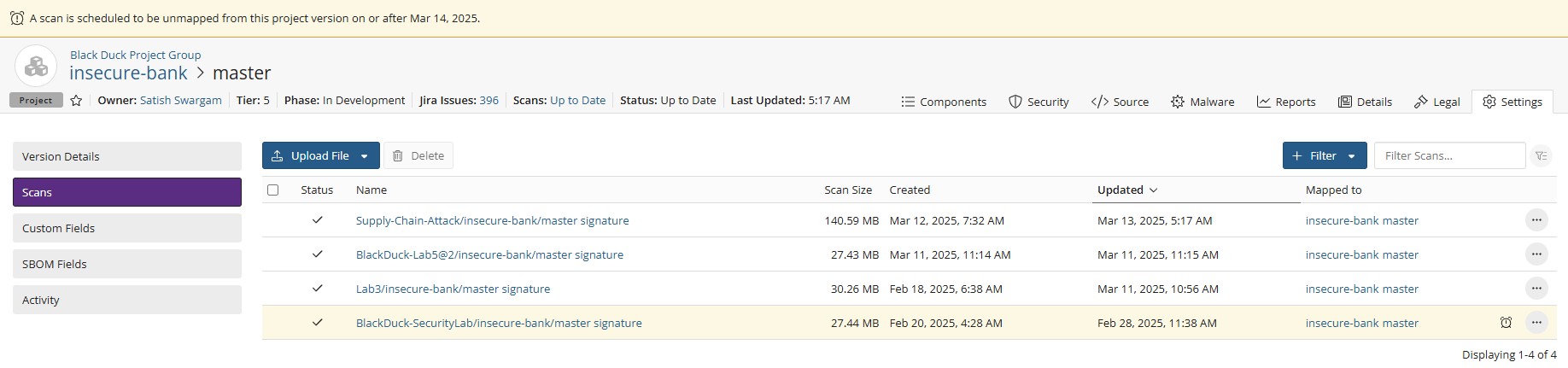
Task: Click the favorite star icon next to Project
Action: (76, 101)
